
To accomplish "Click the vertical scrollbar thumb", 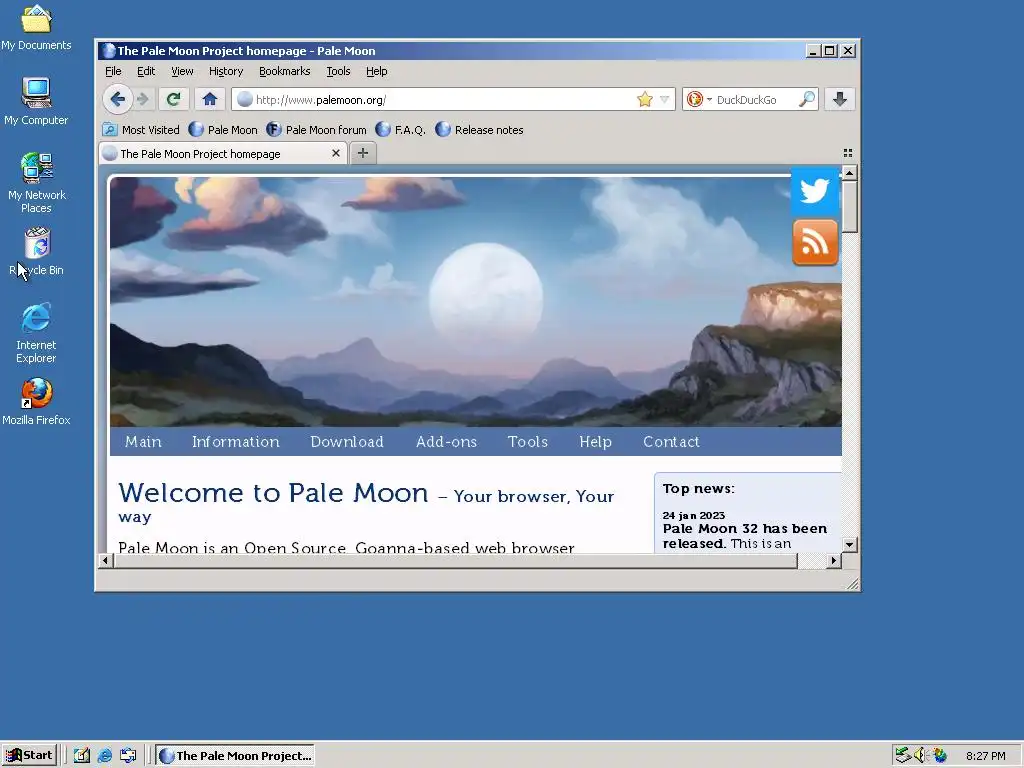I will (x=849, y=206).
